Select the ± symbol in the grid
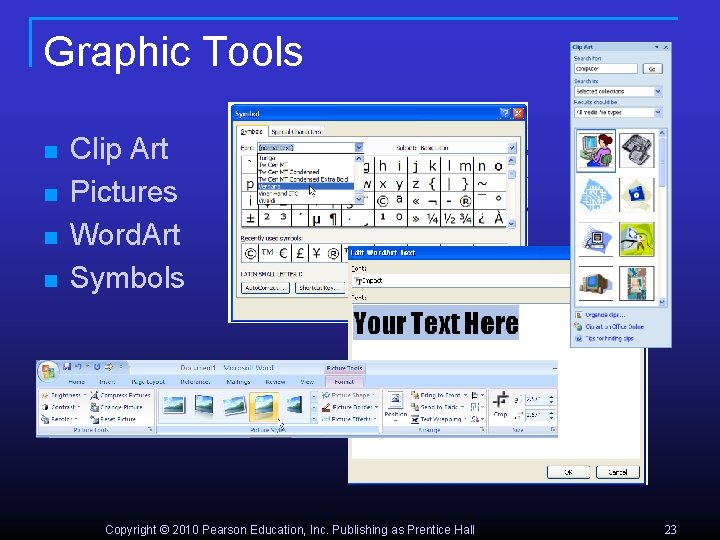The image size is (720, 540). (x=250, y=219)
